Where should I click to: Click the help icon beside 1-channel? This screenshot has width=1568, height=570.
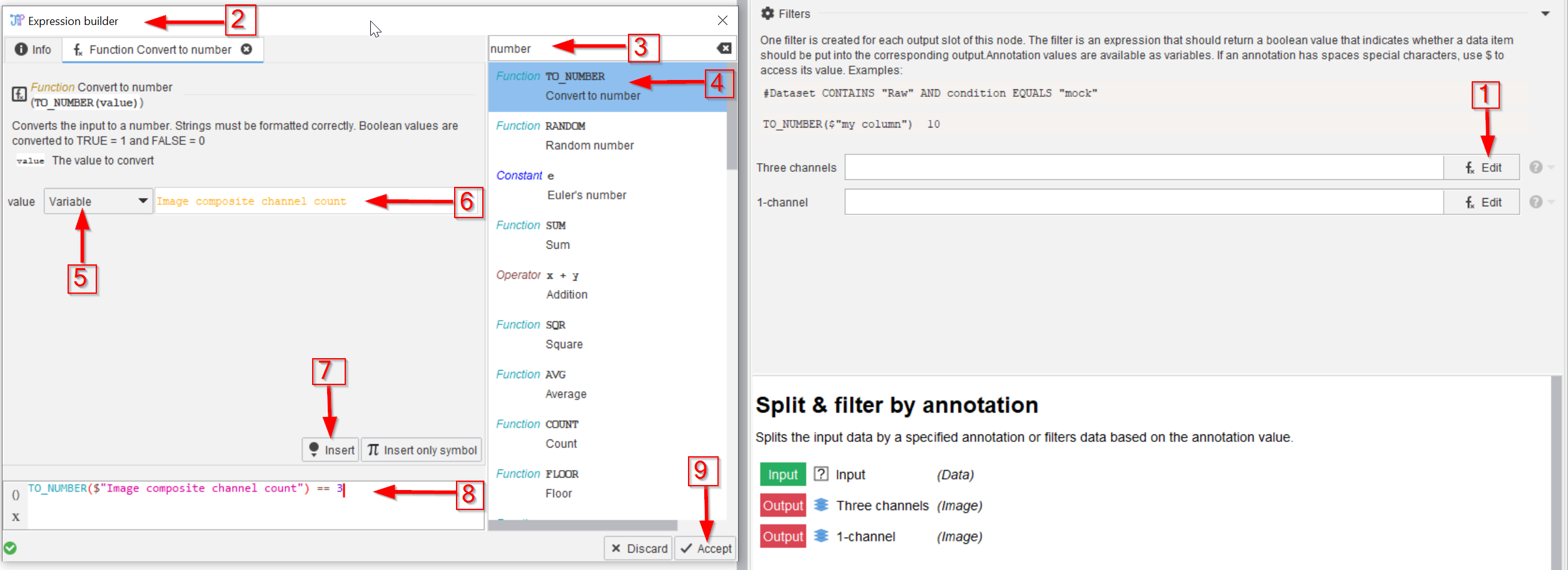click(1535, 202)
